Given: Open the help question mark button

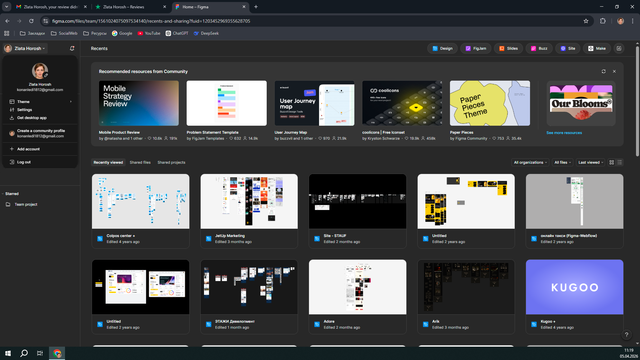Looking at the screenshot, I should (x=626, y=335).
